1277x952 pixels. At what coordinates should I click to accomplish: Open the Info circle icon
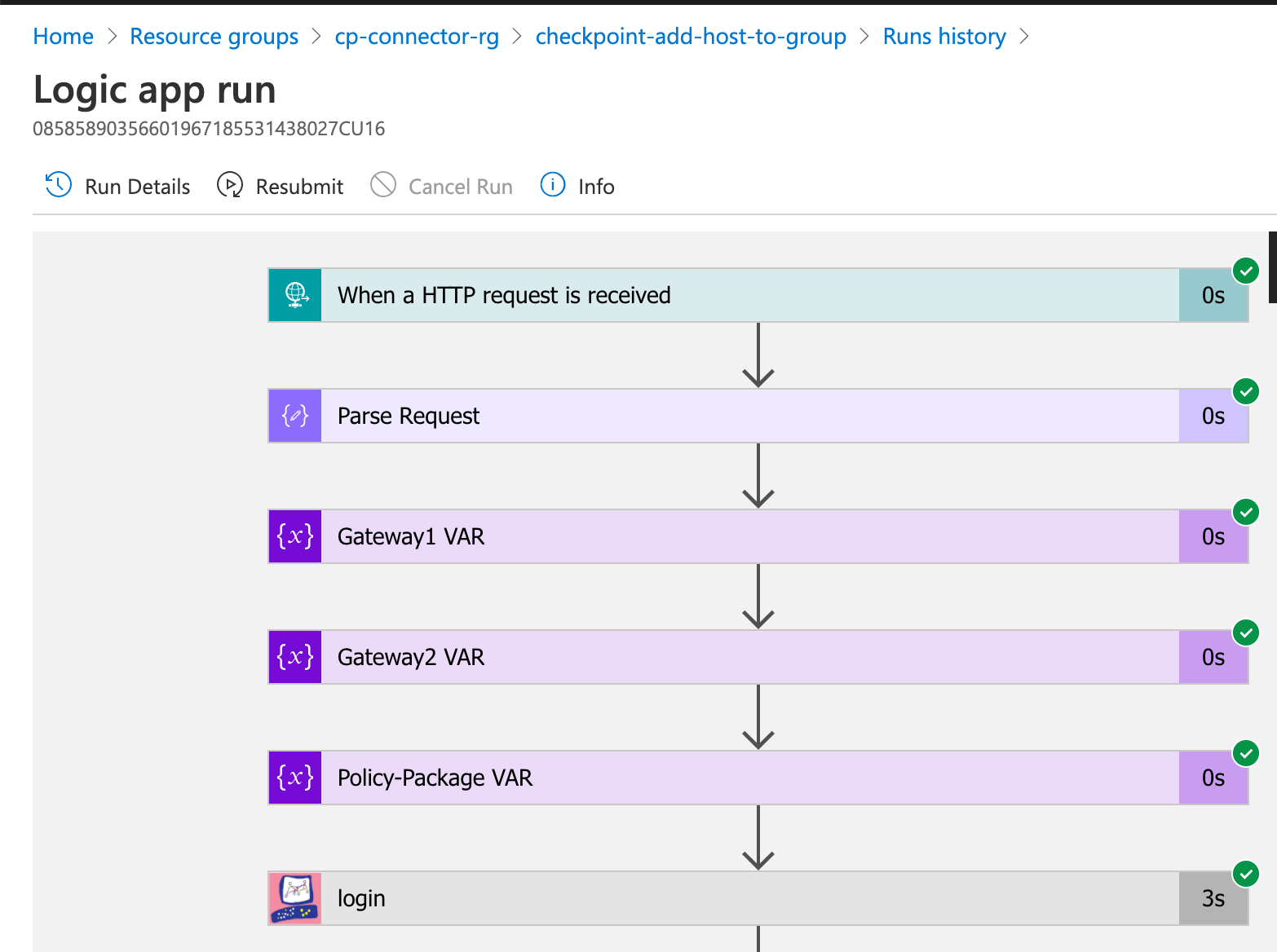tap(553, 185)
